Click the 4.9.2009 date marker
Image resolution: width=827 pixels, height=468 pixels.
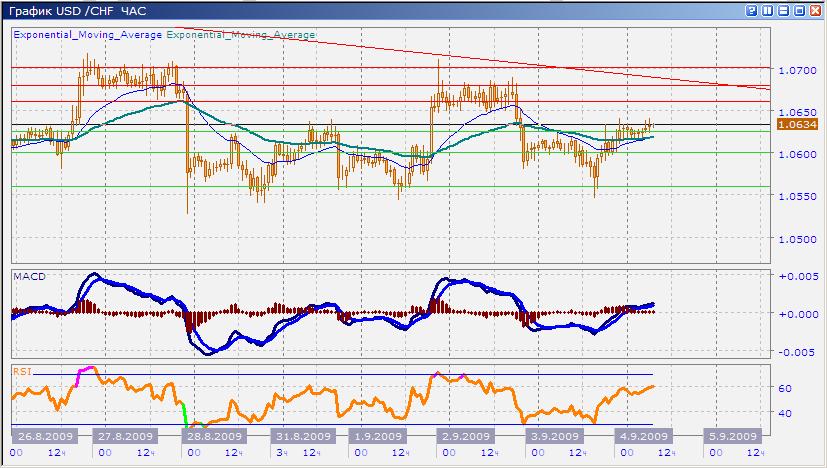coord(641,437)
